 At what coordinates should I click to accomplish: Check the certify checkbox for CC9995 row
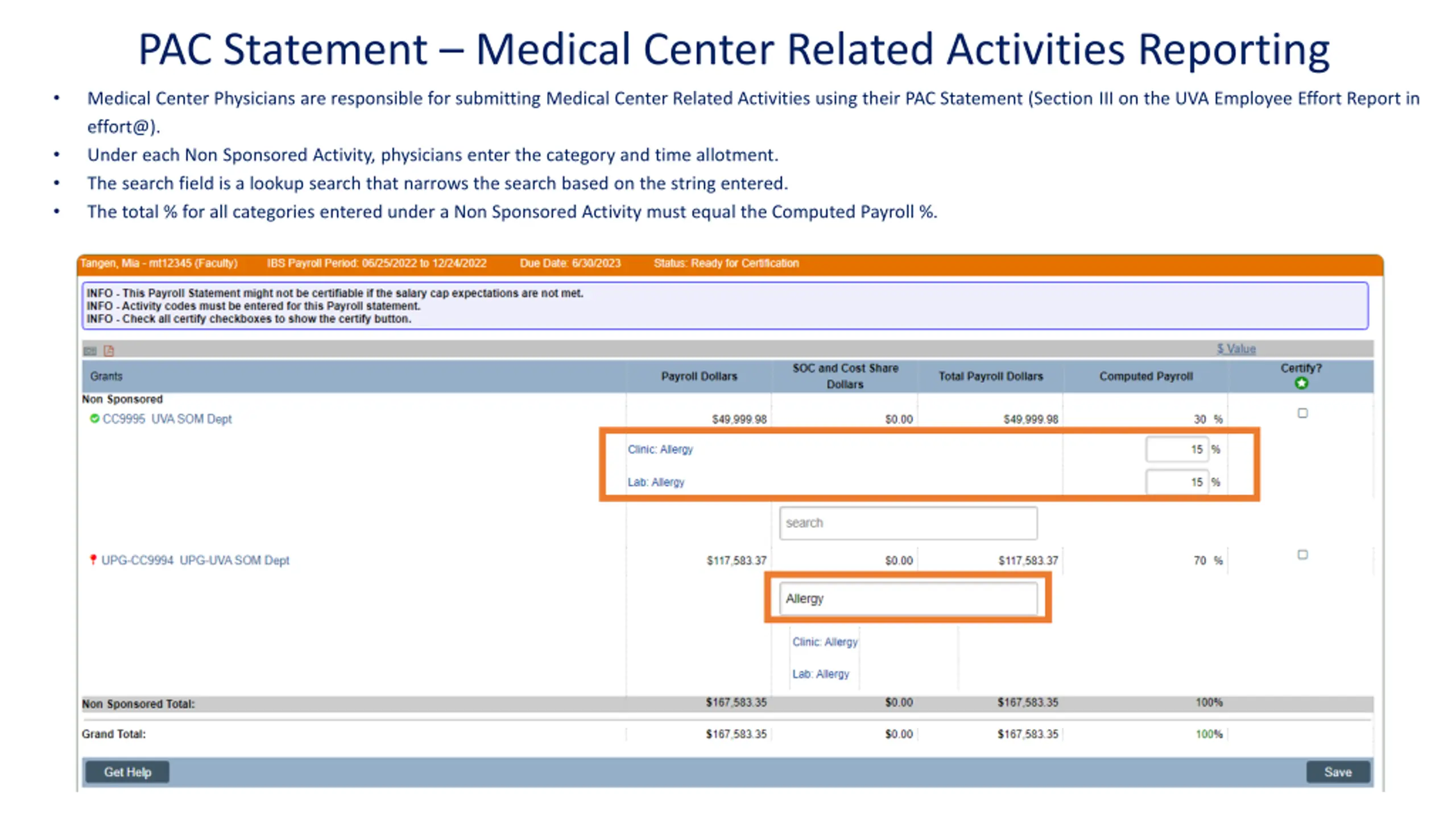[1302, 413]
